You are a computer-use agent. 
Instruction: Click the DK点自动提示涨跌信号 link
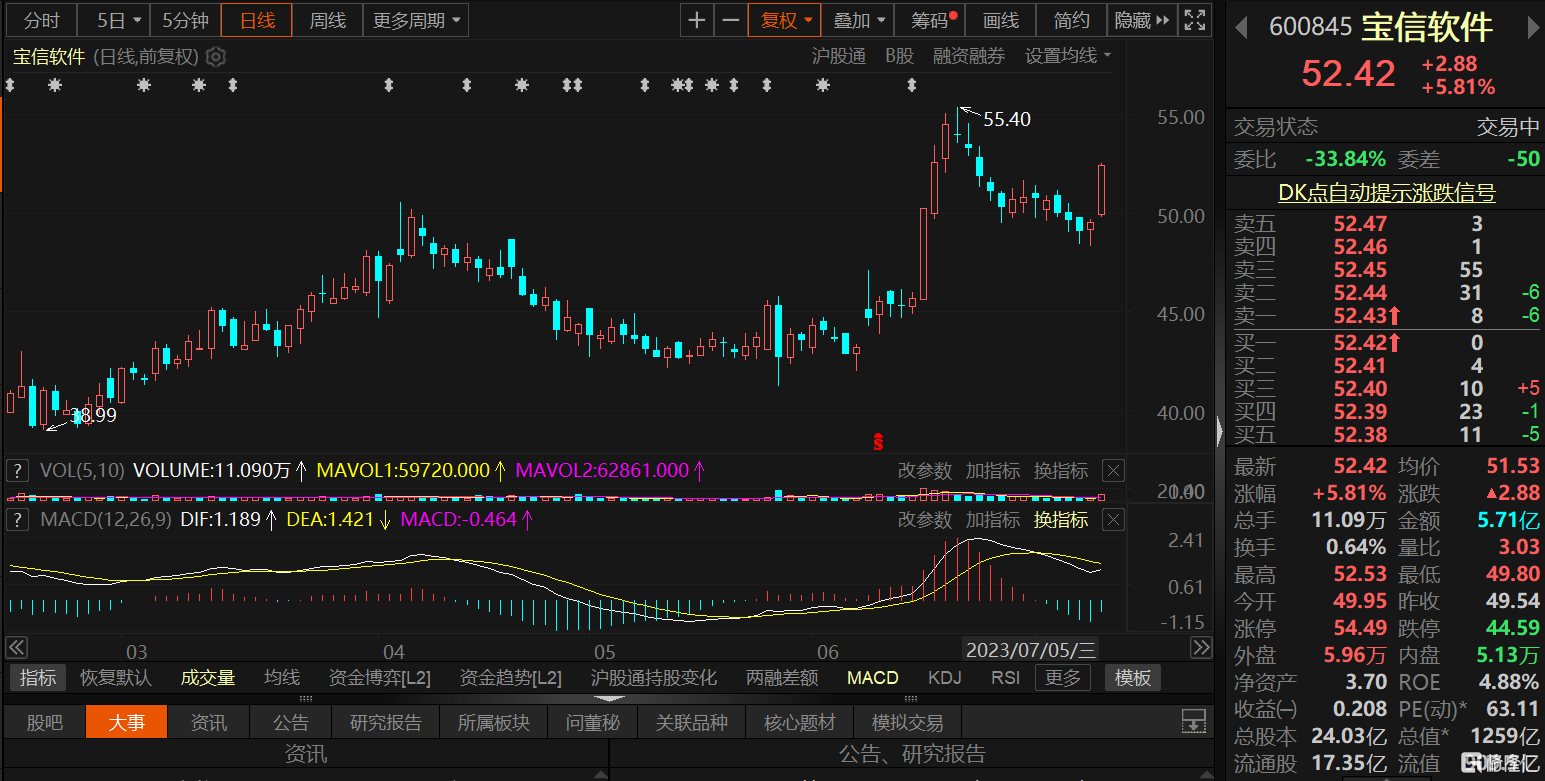(x=1386, y=193)
